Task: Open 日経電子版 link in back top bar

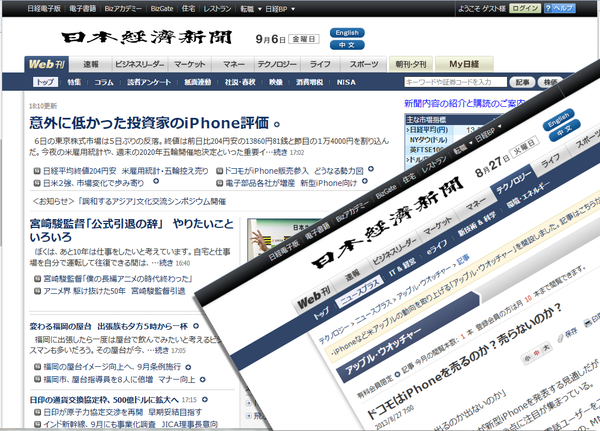Action: [44, 9]
